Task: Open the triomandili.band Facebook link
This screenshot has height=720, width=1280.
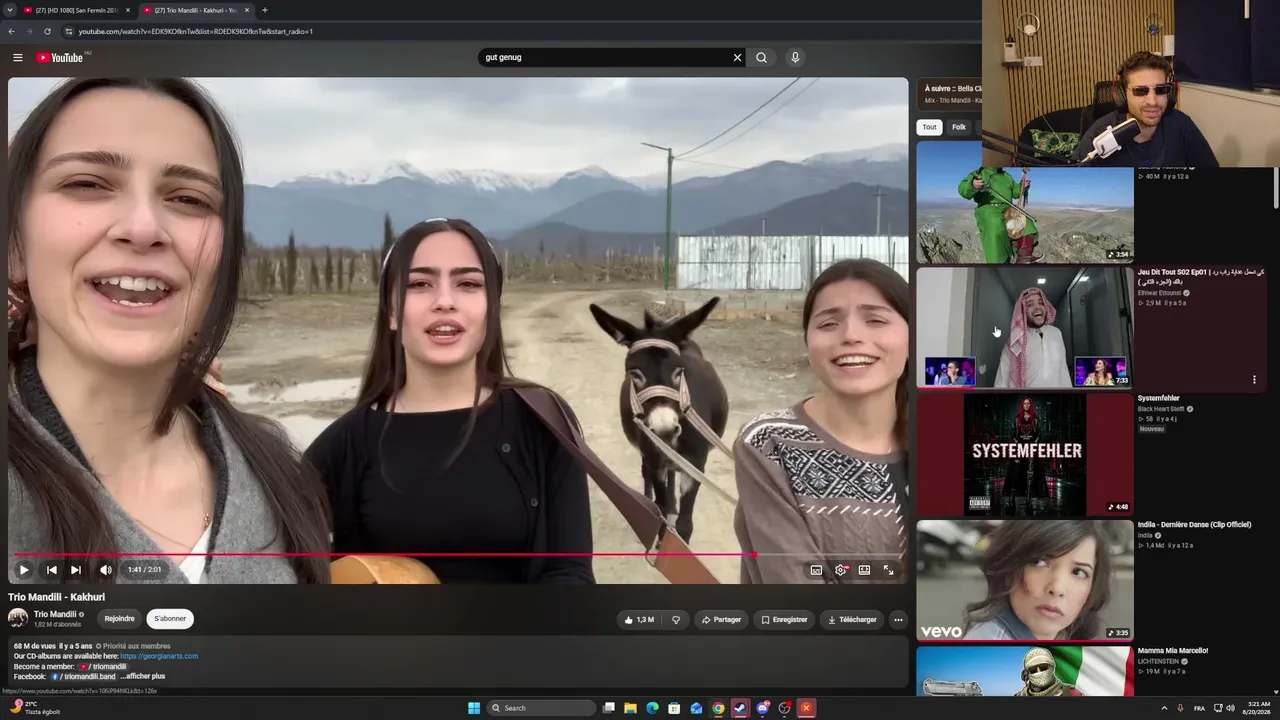Action: [84, 676]
